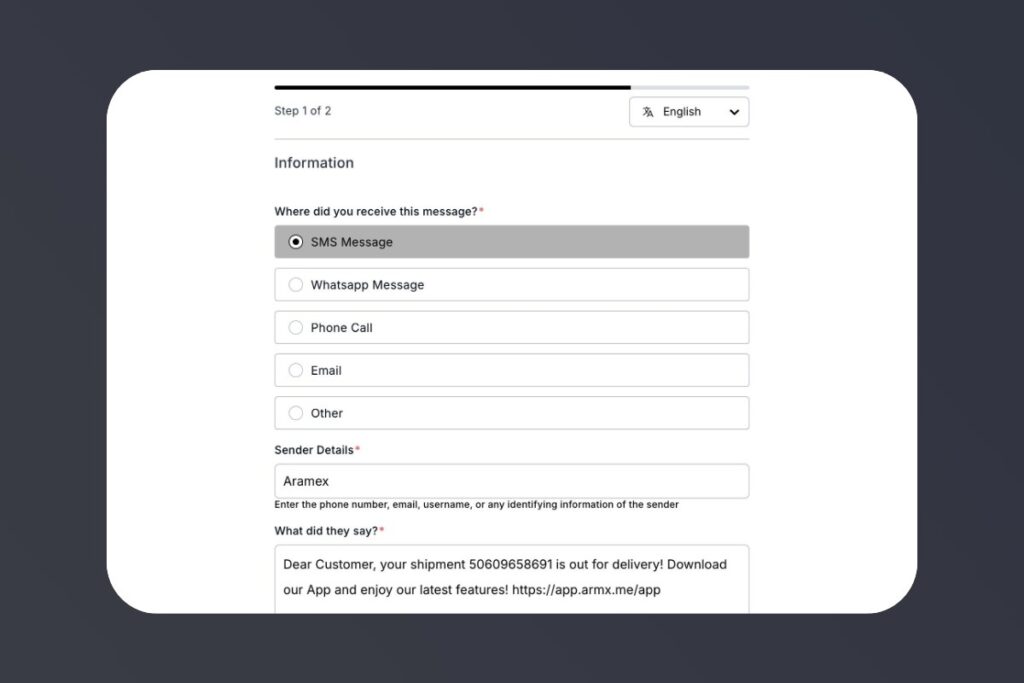
Task: Click the app.armx.me URL in the message
Action: pyautogui.click(x=586, y=590)
